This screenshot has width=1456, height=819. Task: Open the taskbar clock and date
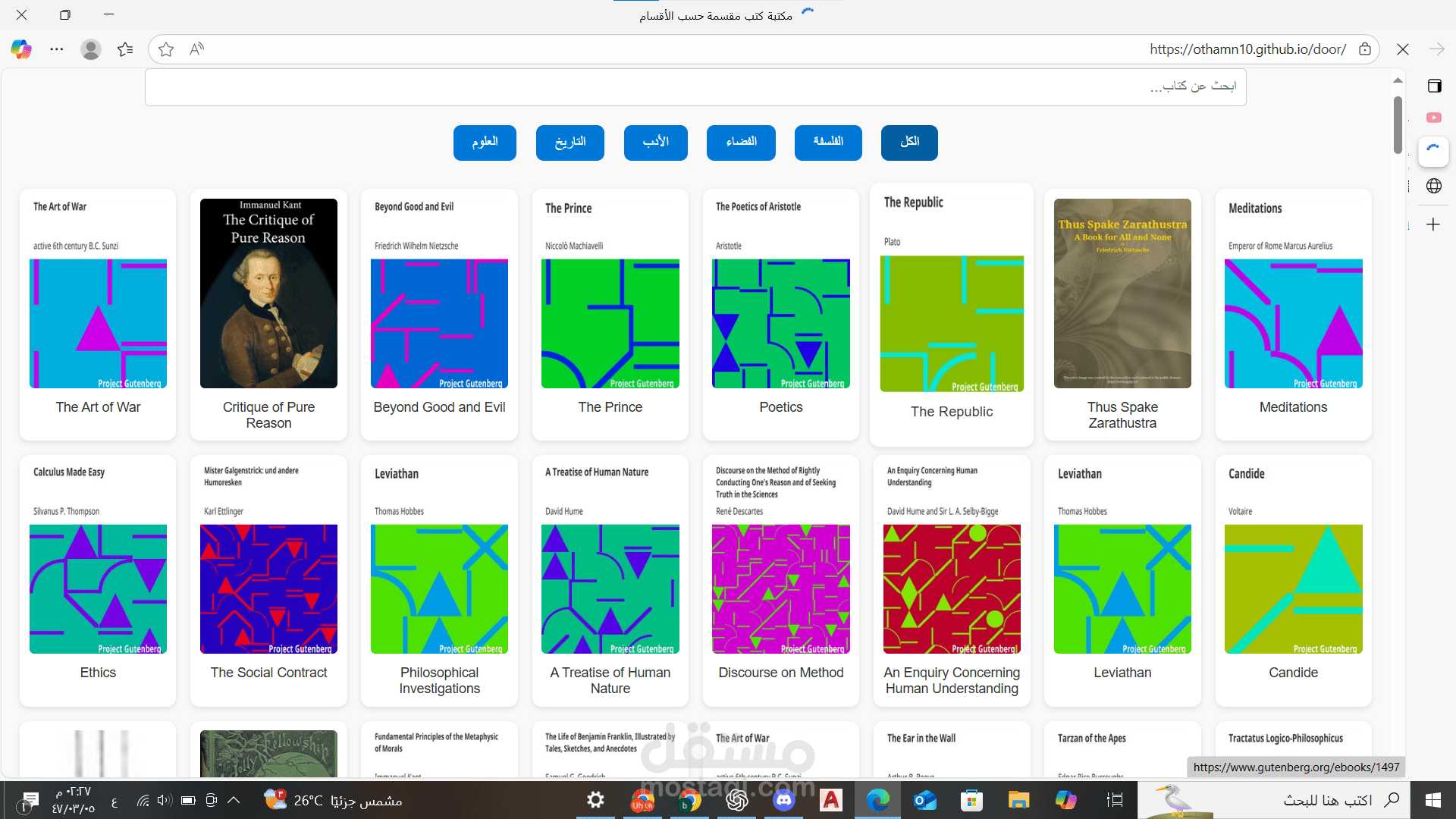click(73, 800)
